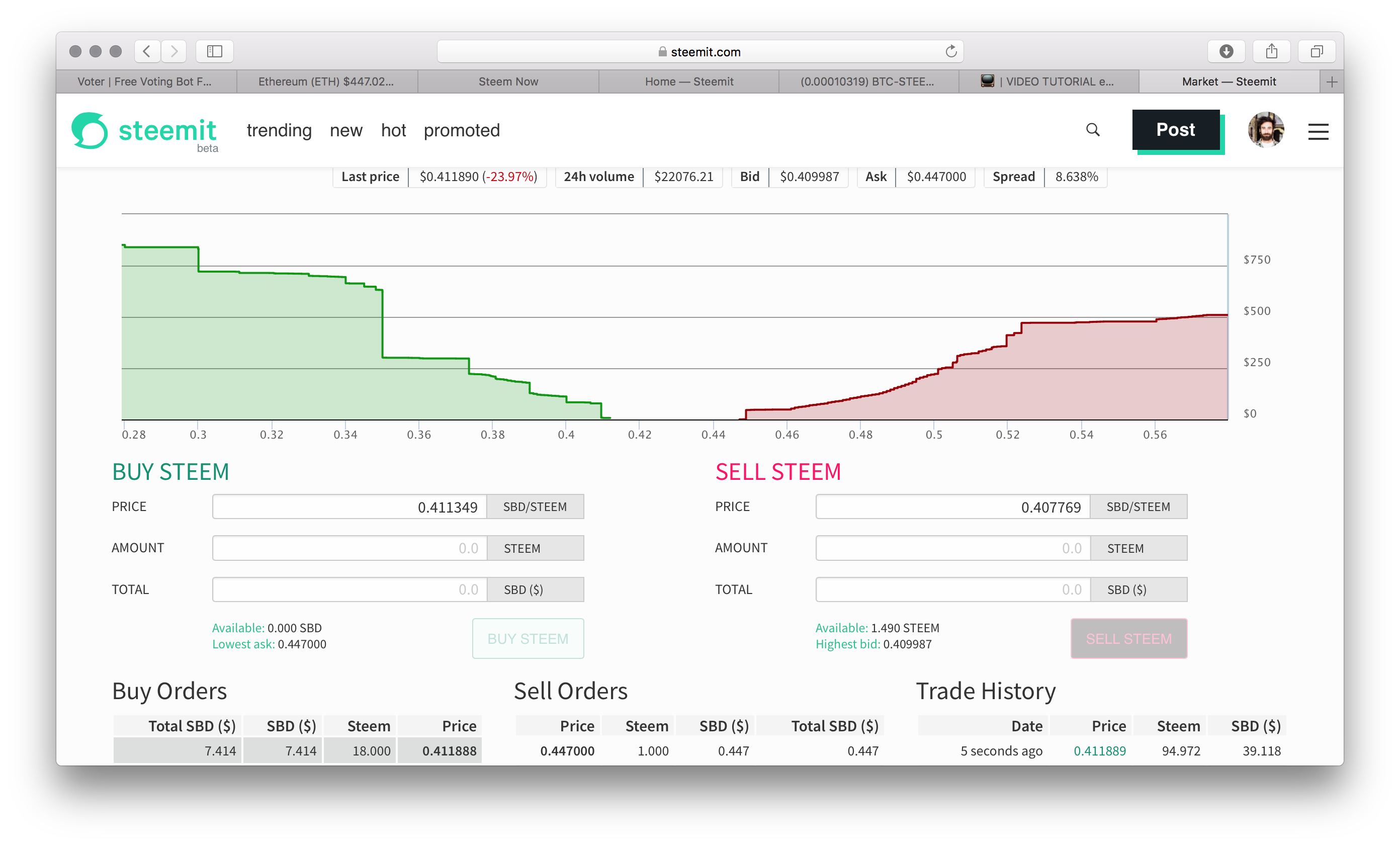Select the Market — Steemit tab

(1229, 82)
